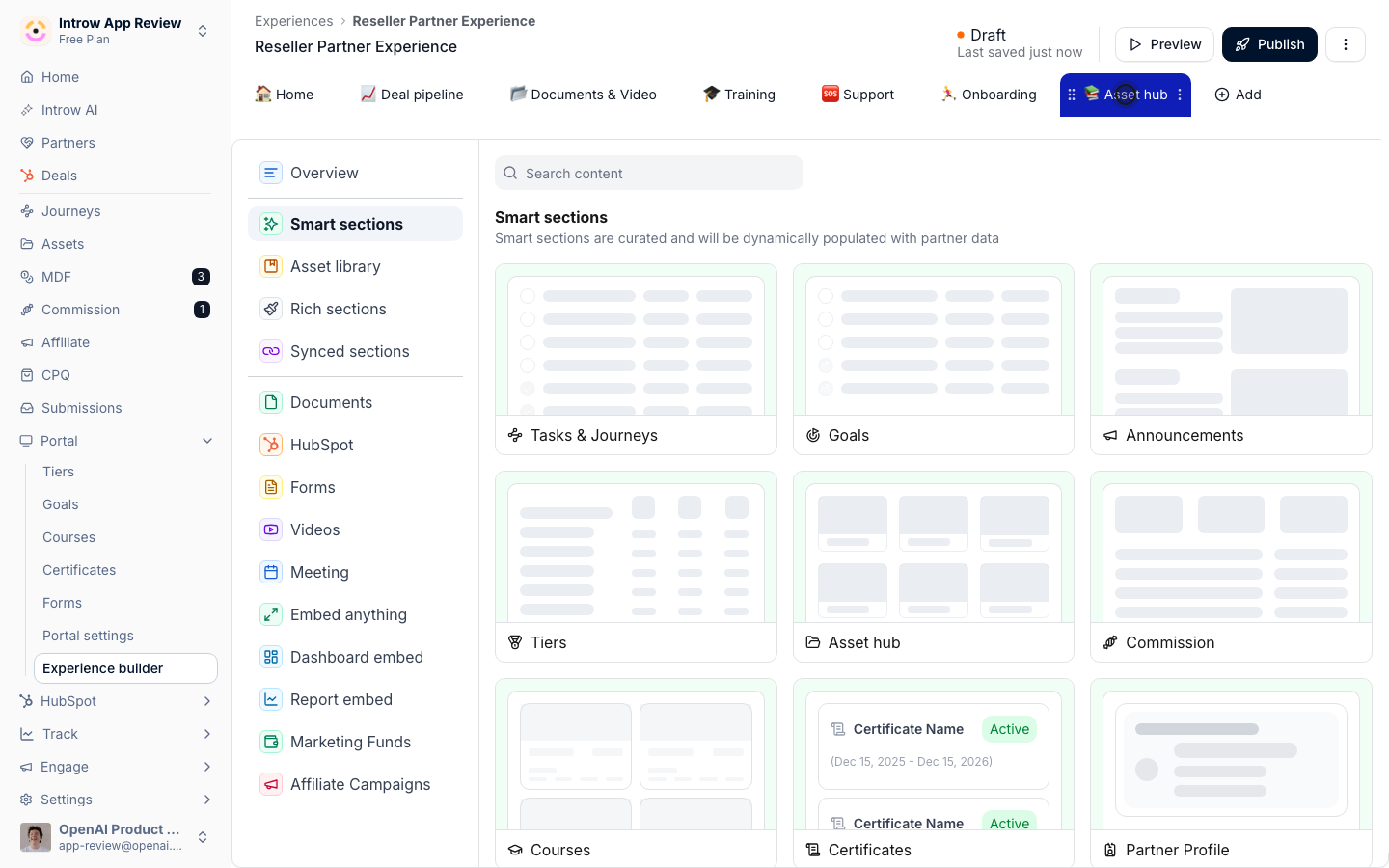Click the MDF icon in sidebar
The image size is (1389, 868).
click(x=27, y=277)
